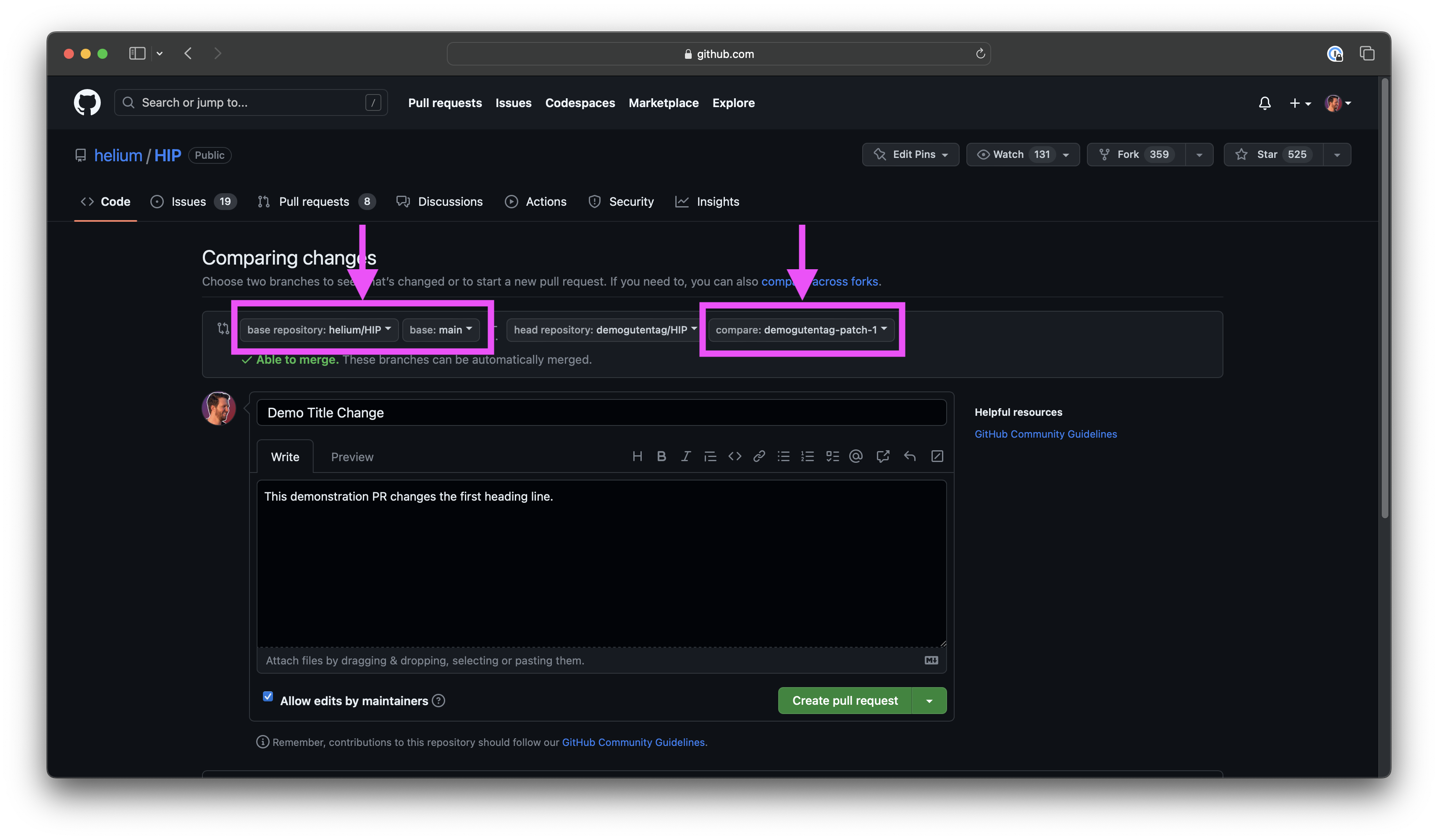Expand the compare demogutentag-patch-1 branch dropdown
The image size is (1438, 840).
(x=800, y=330)
